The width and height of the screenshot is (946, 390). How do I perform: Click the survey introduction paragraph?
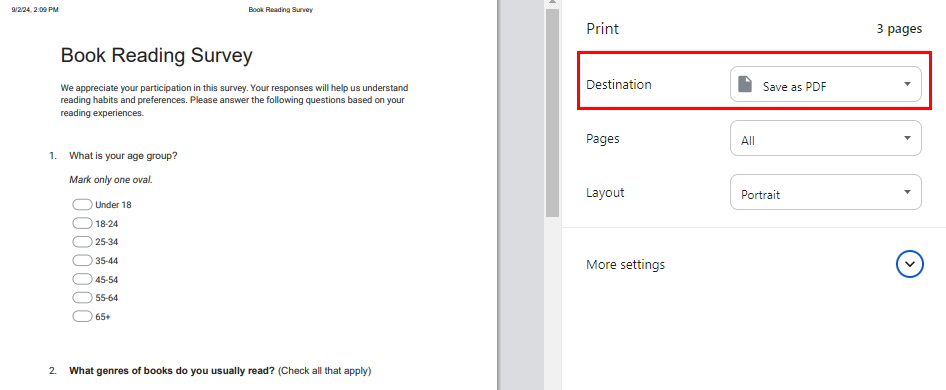point(235,100)
